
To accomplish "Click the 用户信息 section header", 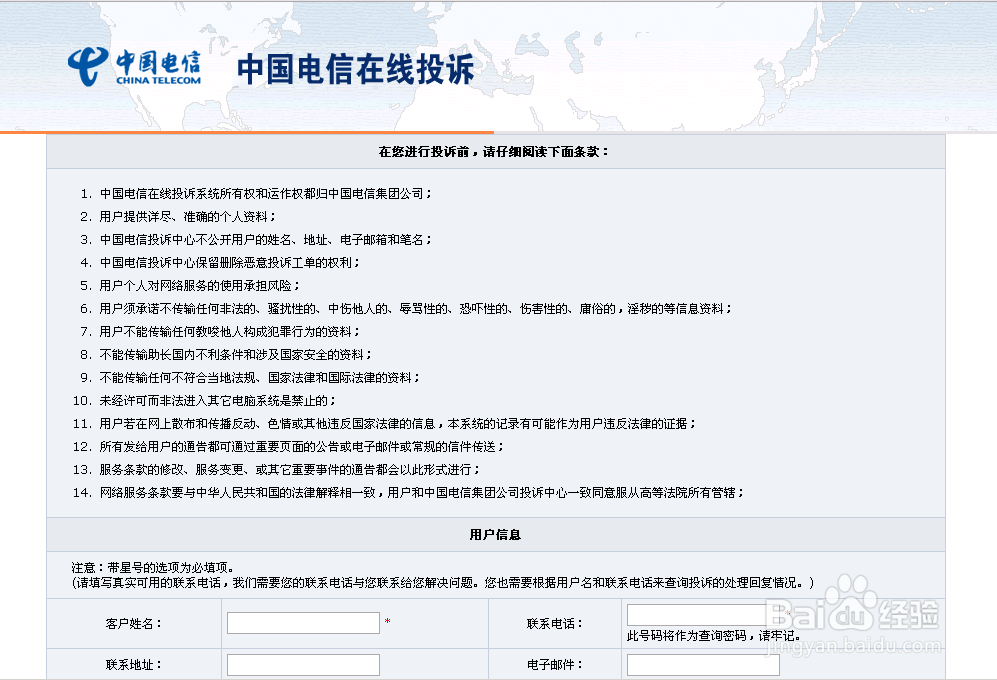I will (x=498, y=535).
